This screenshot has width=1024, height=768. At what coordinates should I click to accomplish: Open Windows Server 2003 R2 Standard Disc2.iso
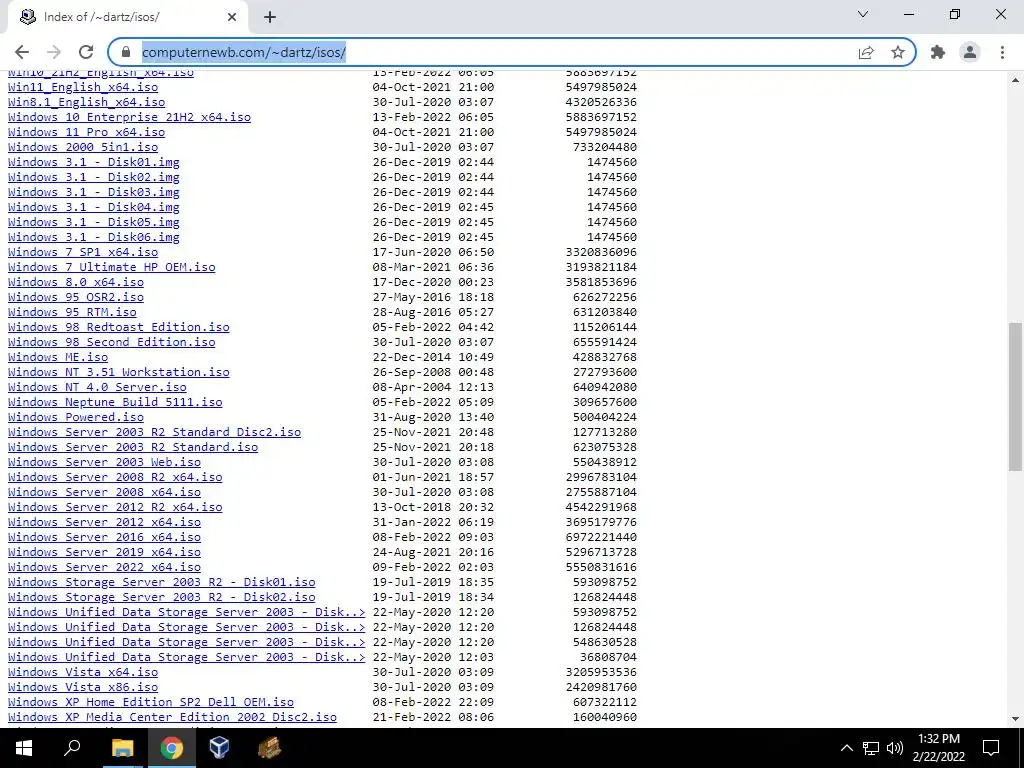coord(154,432)
